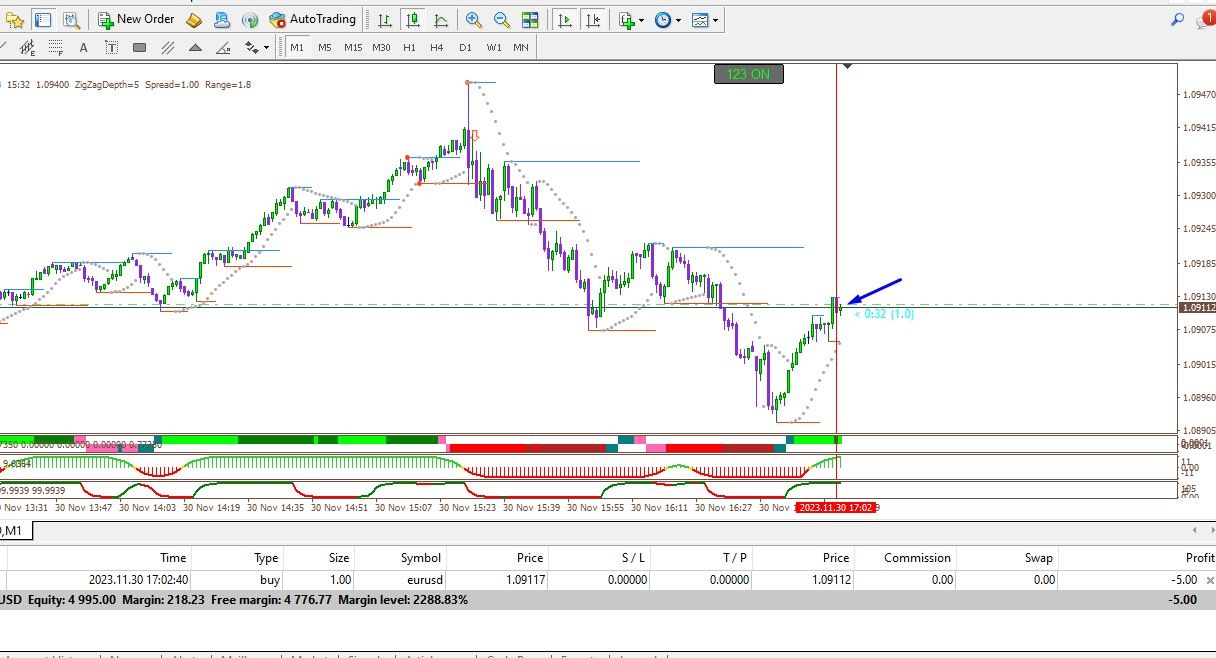Select the Arrows objects tool
This screenshot has width=1216, height=658.
tap(251, 47)
